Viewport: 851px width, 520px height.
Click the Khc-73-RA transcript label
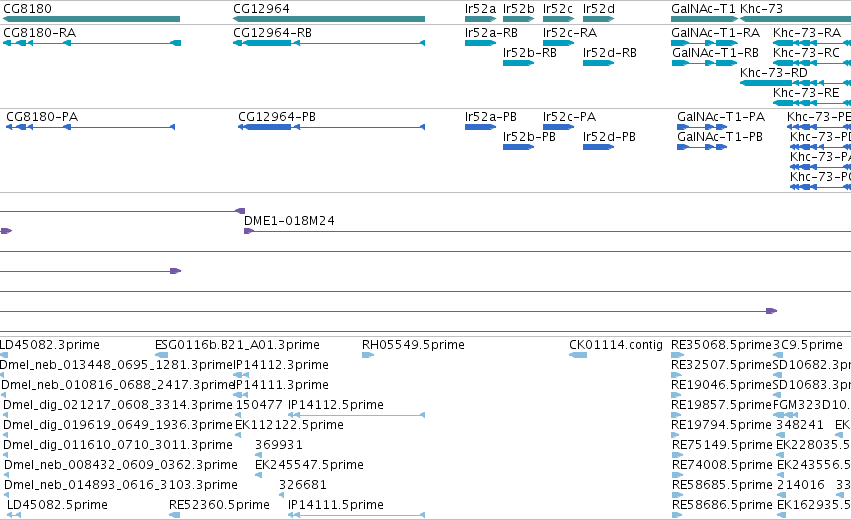click(x=807, y=33)
